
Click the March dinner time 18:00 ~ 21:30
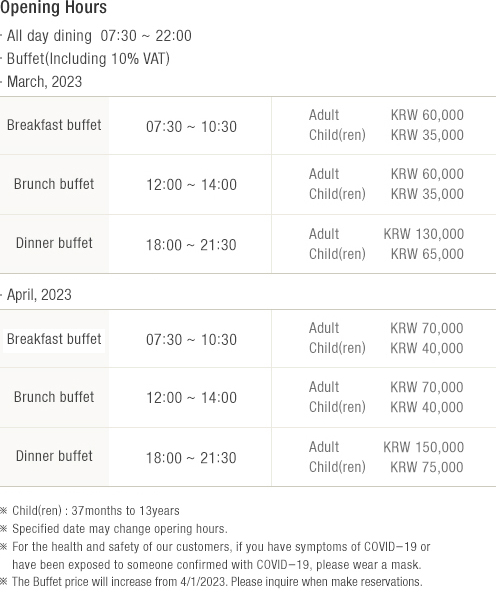tap(191, 245)
